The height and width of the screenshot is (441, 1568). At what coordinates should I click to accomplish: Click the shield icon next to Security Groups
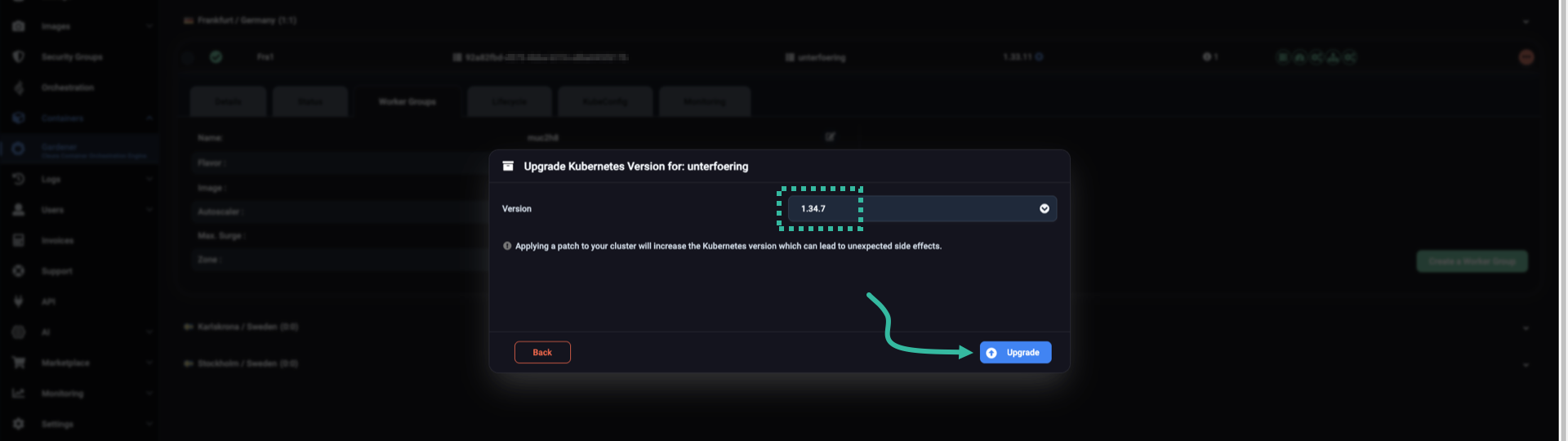[x=18, y=57]
